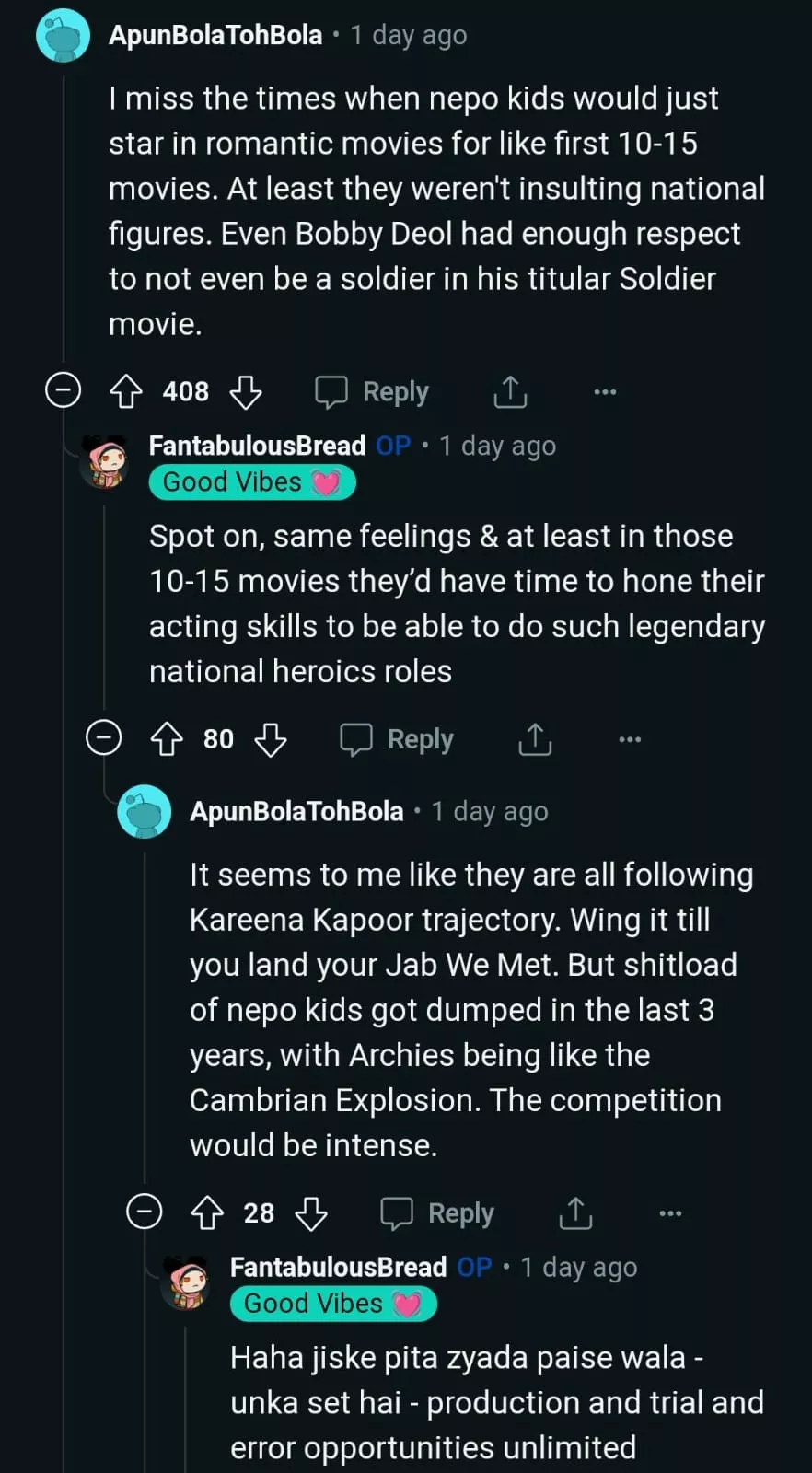The image size is (812, 1473).
Task: Upvote the comment with 408 points
Action: pos(126,392)
